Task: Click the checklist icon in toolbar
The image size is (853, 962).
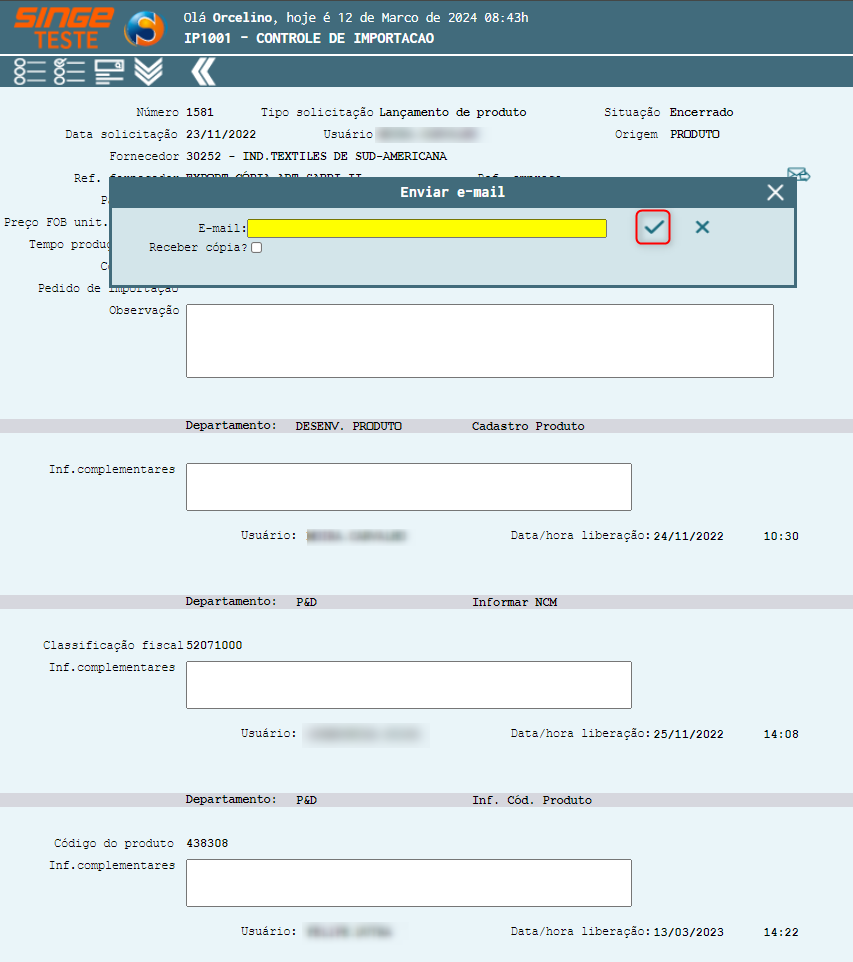Action: point(69,71)
